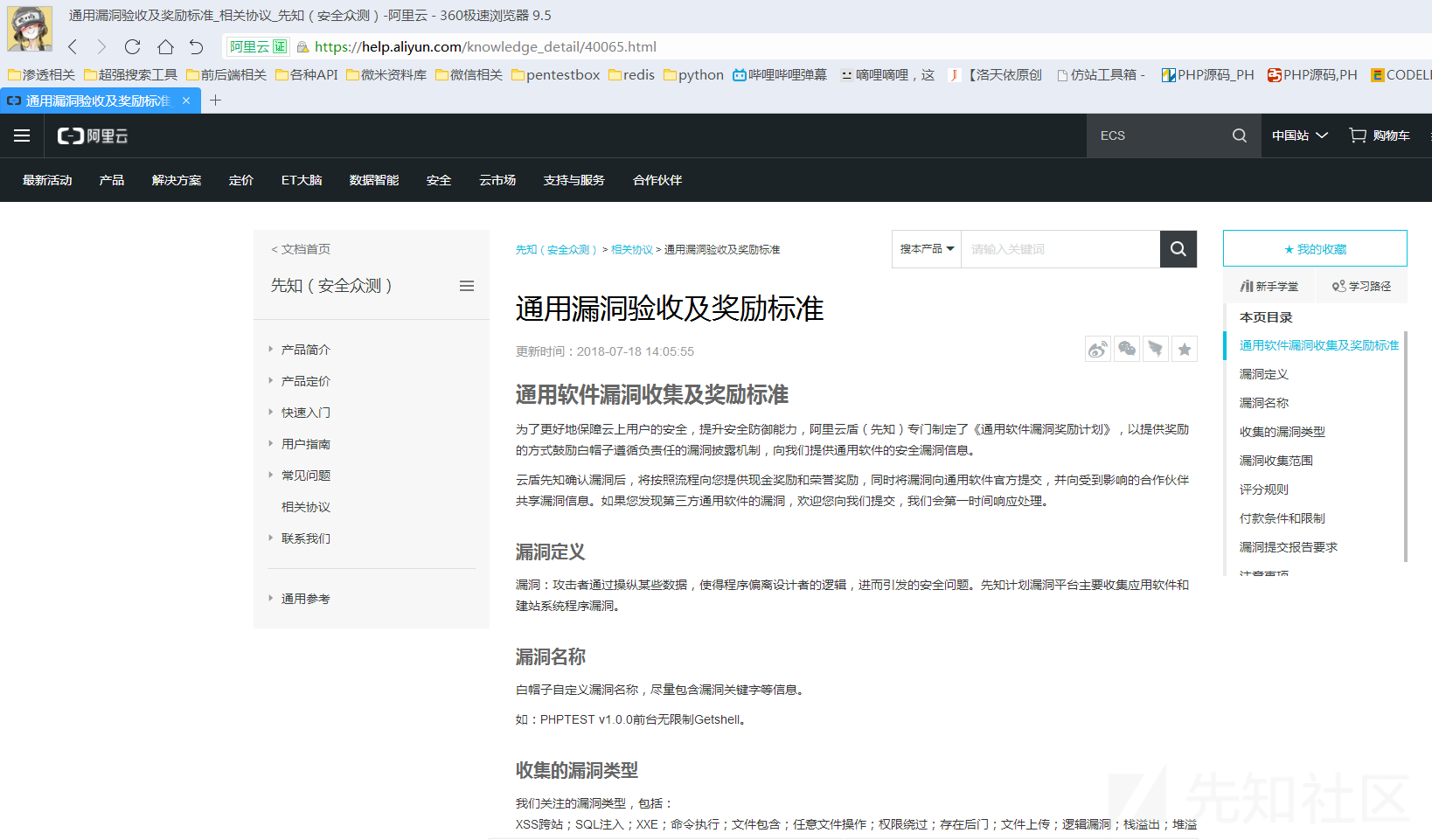Viewport: 1432px width, 840px height.
Task: Open the 解决方案 navigation menu
Action: [177, 180]
